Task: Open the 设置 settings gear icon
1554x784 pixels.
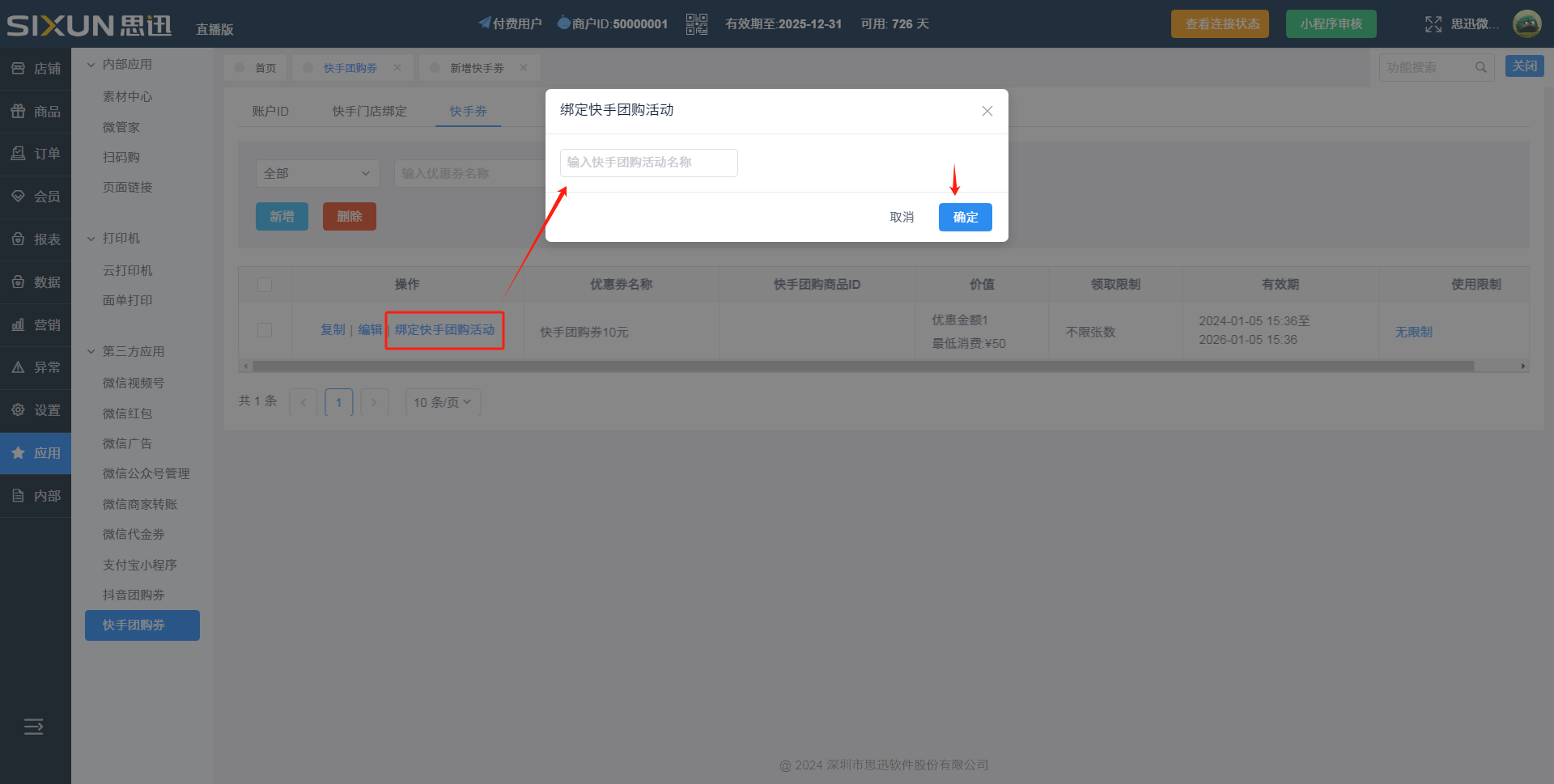Action: click(18, 410)
